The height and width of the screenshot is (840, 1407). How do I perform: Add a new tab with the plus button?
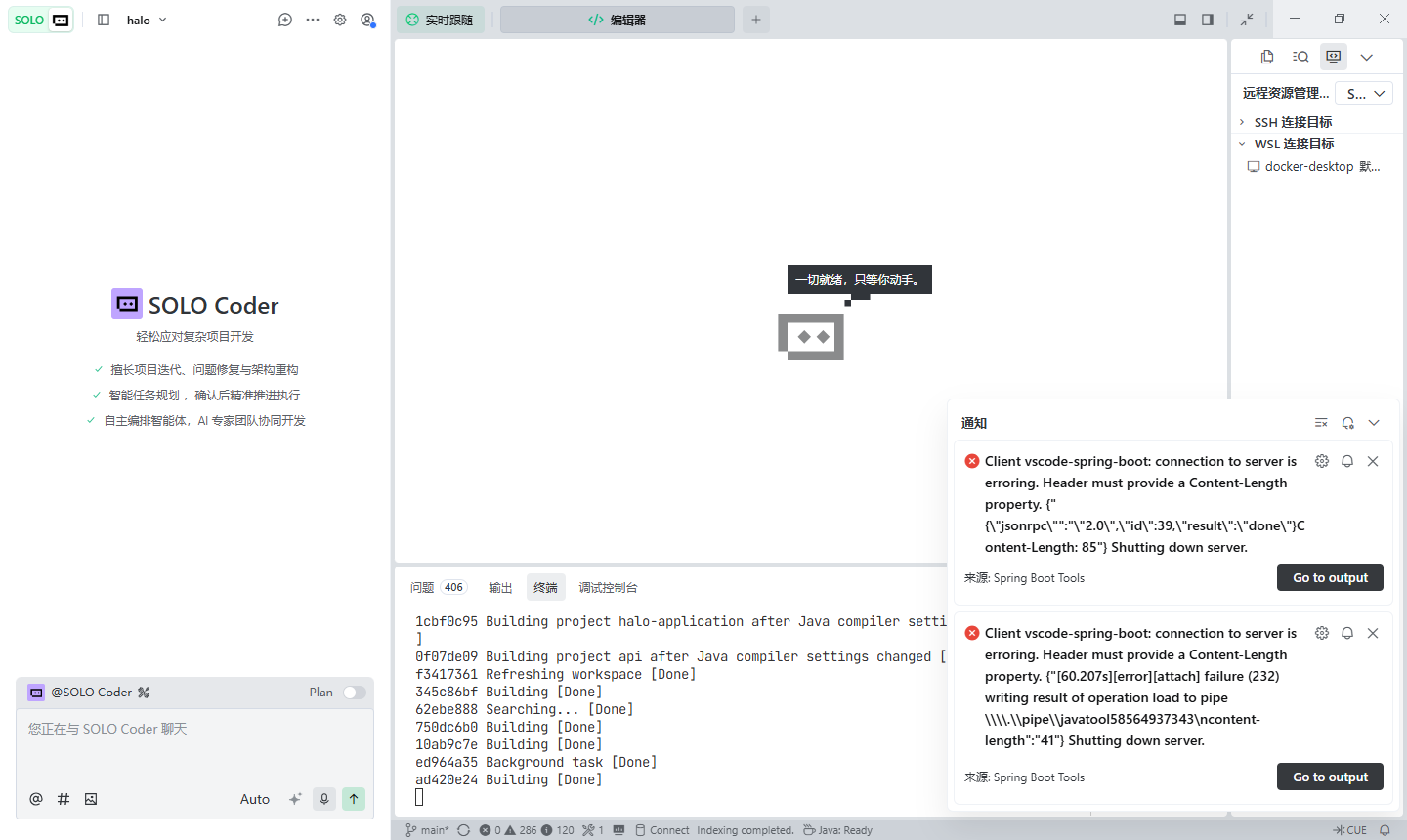756,20
